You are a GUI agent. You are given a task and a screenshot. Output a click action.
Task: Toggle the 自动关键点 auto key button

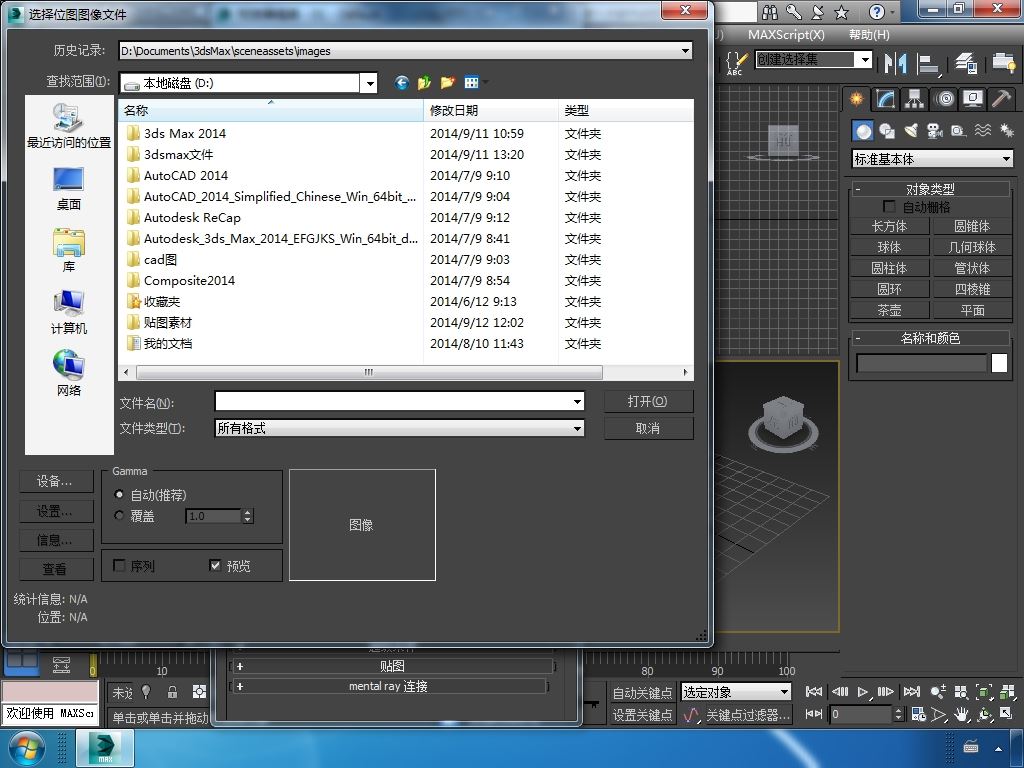(x=642, y=692)
